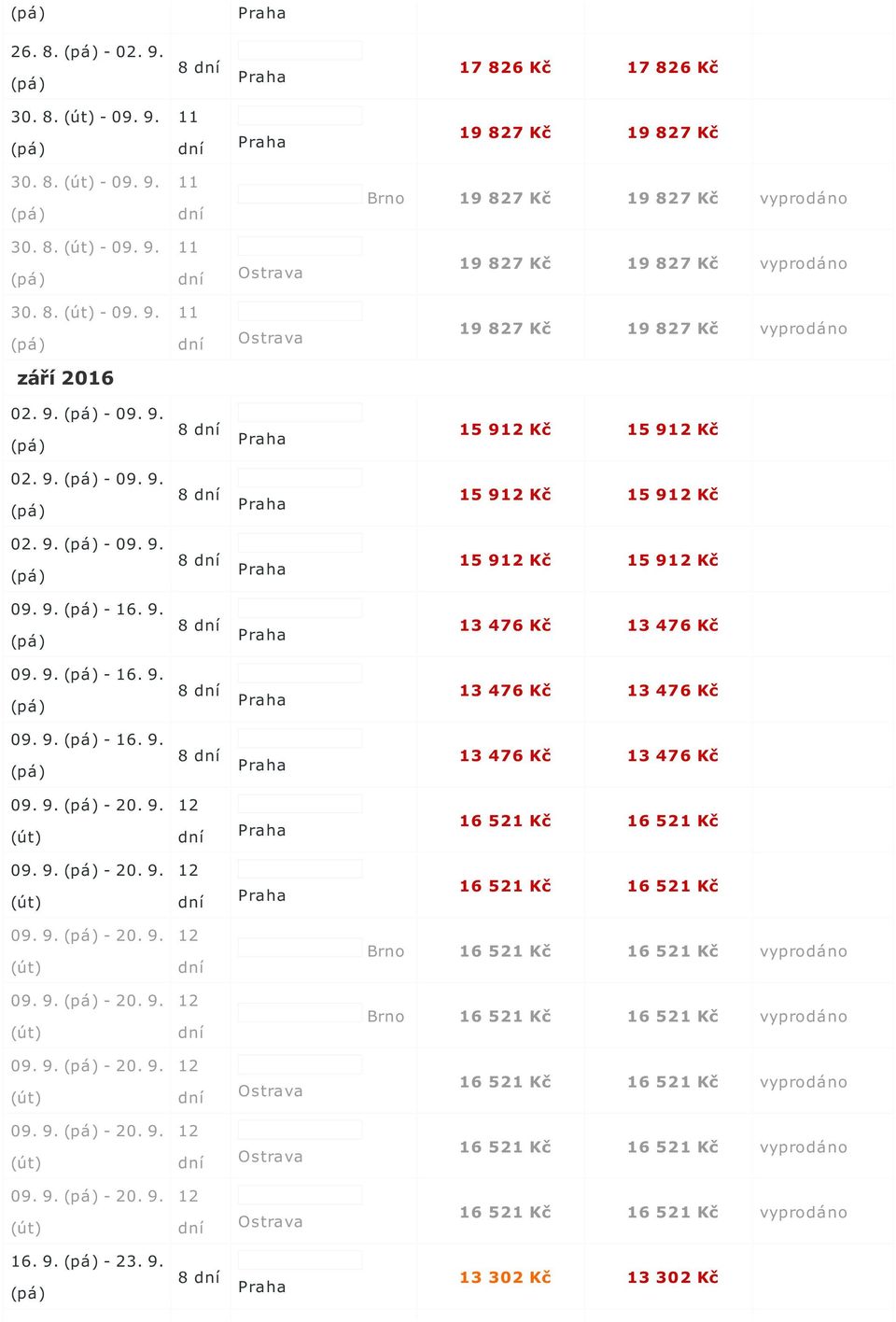Open the orange 13 302 Kč price
The width and height of the screenshot is (896, 1322).
click(505, 1277)
